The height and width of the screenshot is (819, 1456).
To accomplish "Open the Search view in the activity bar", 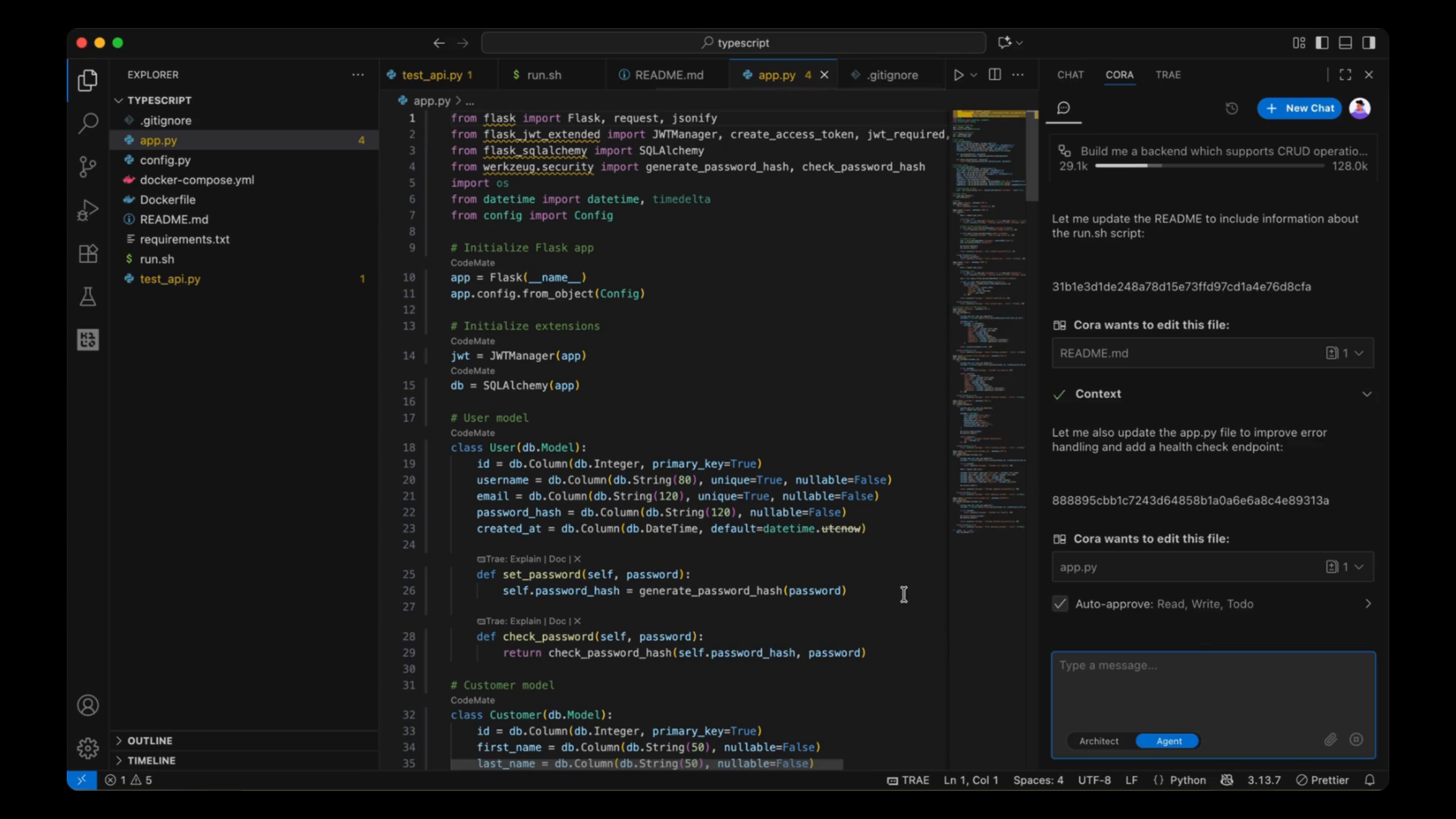I will 87,123.
